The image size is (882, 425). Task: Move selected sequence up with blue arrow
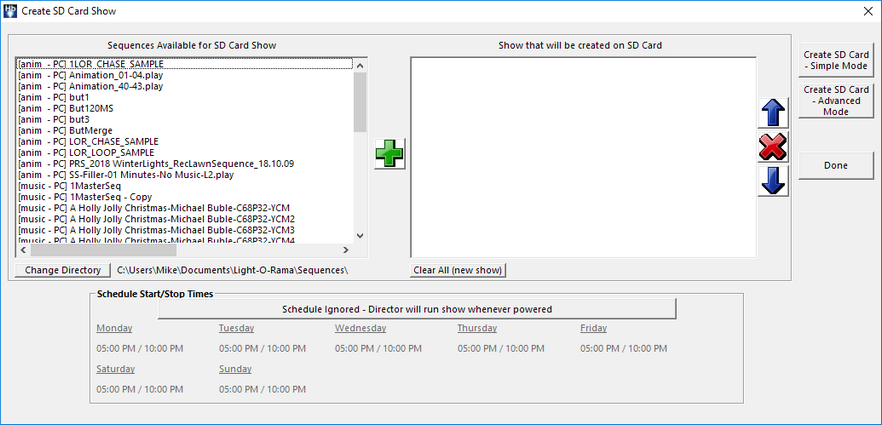tap(773, 112)
